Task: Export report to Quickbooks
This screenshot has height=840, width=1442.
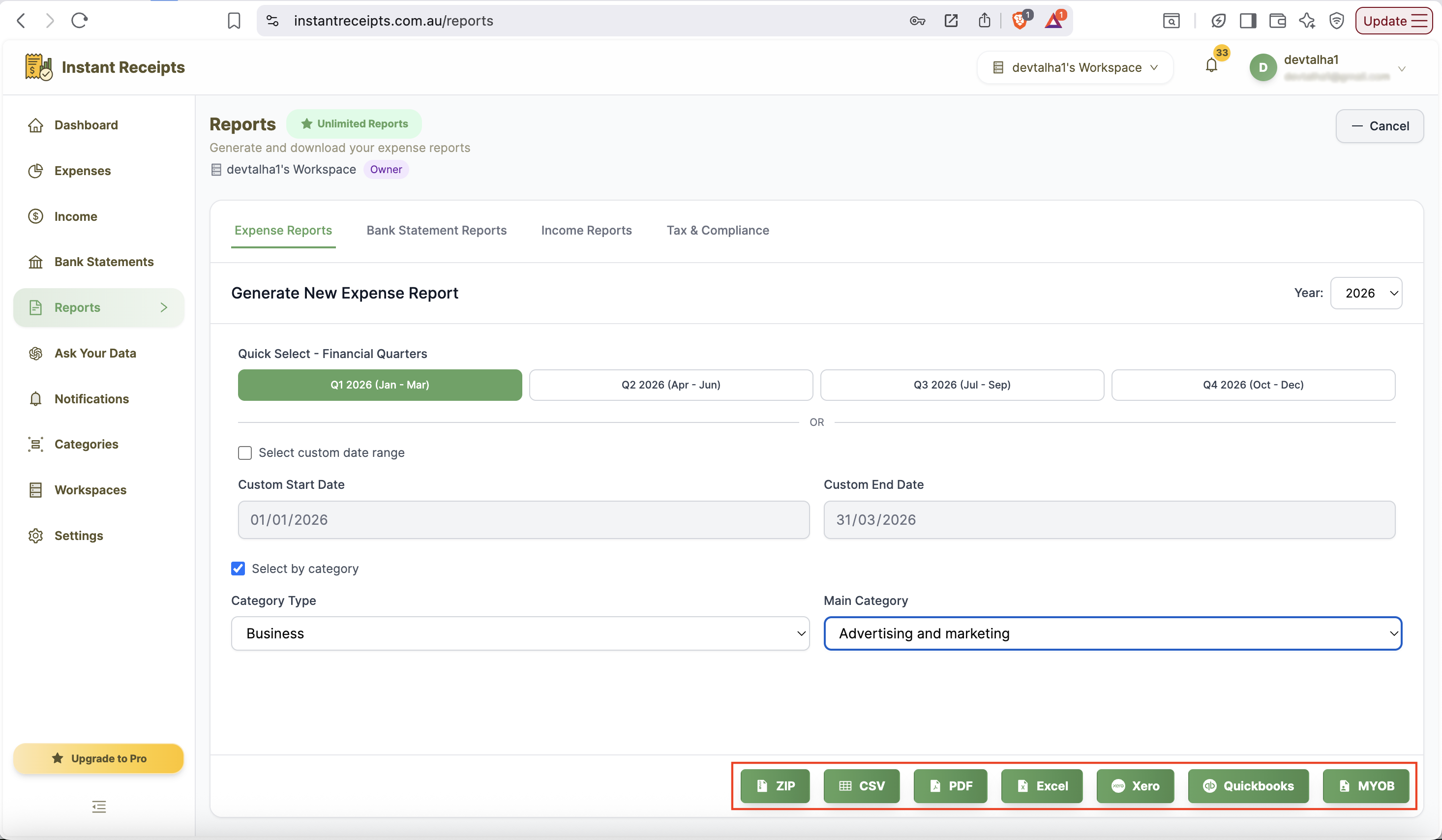Action: point(1249,785)
